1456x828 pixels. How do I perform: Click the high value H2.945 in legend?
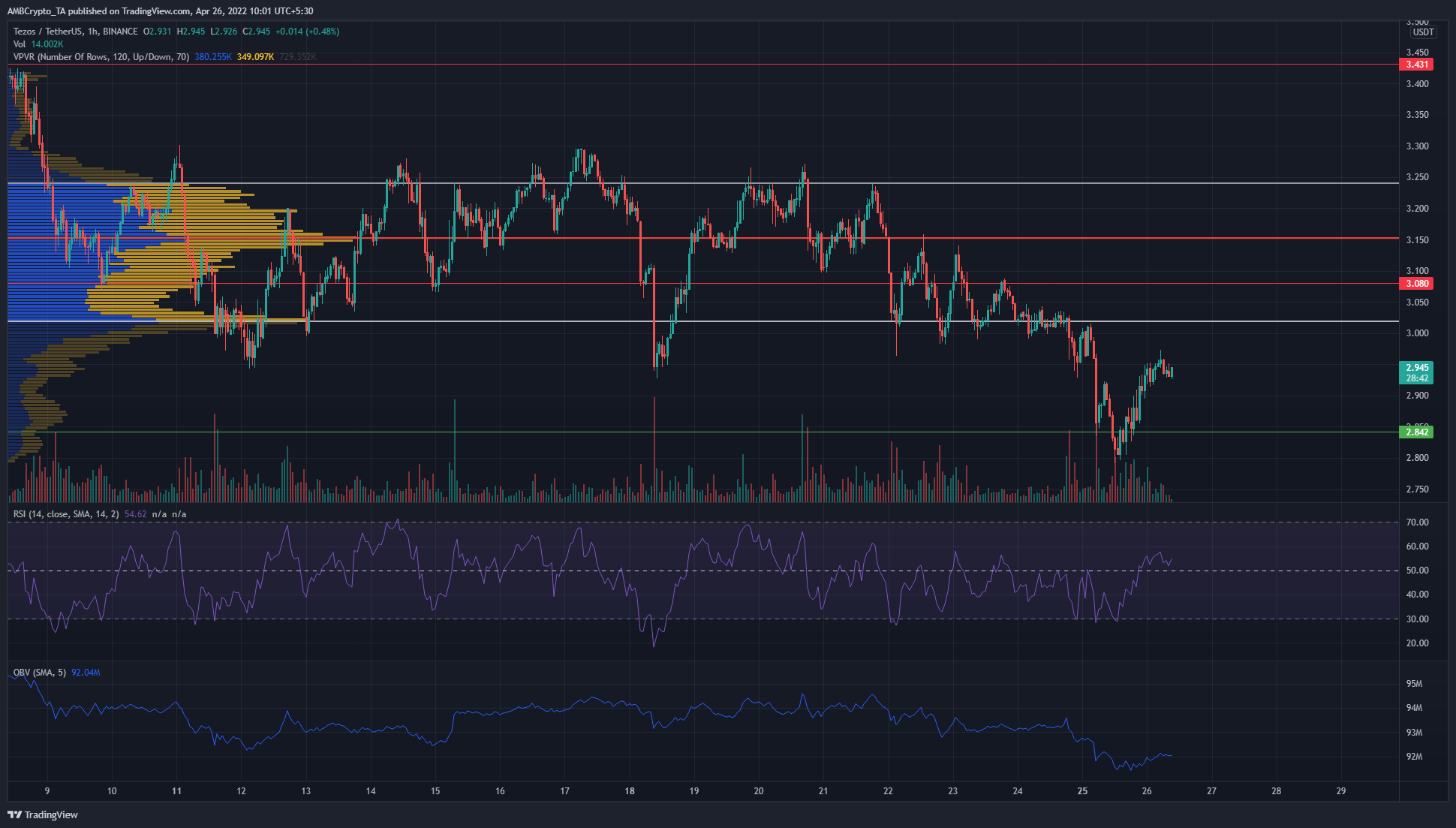(191, 32)
